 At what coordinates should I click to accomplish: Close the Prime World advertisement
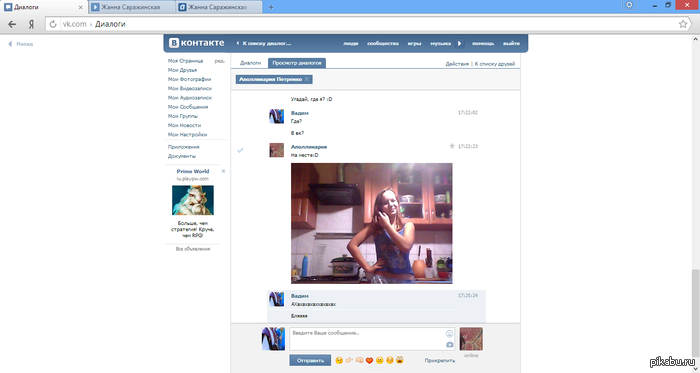(x=224, y=171)
